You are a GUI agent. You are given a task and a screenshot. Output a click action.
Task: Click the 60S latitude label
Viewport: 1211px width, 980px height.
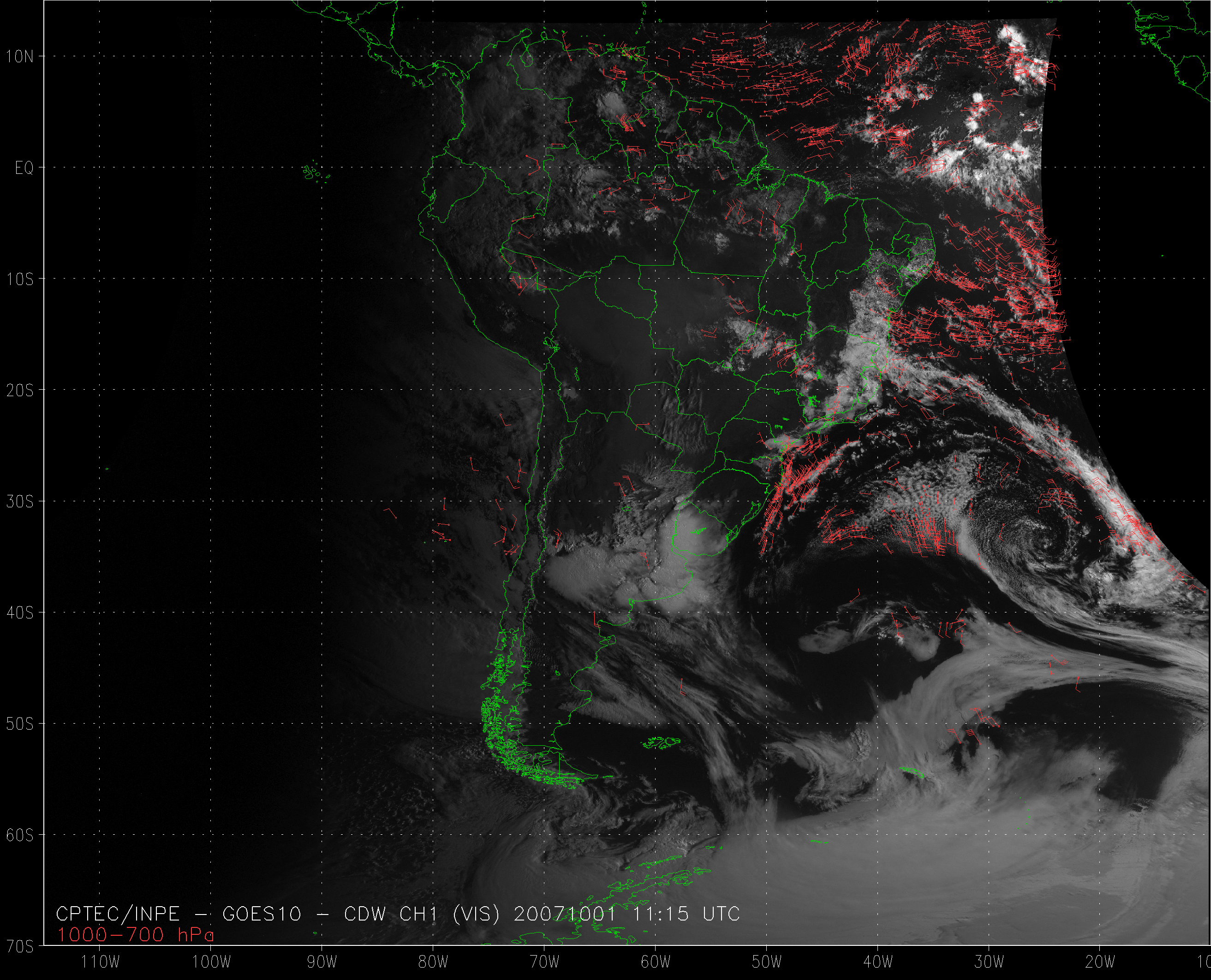point(20,835)
